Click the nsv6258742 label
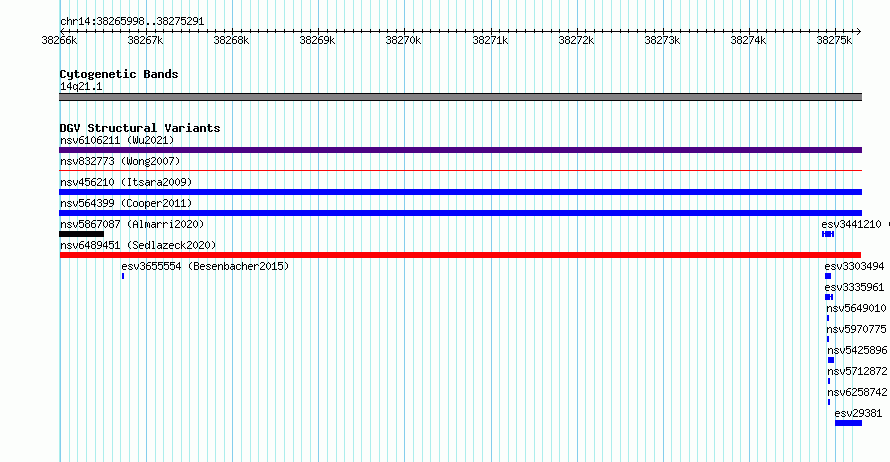This screenshot has width=890, height=462. [x=857, y=392]
